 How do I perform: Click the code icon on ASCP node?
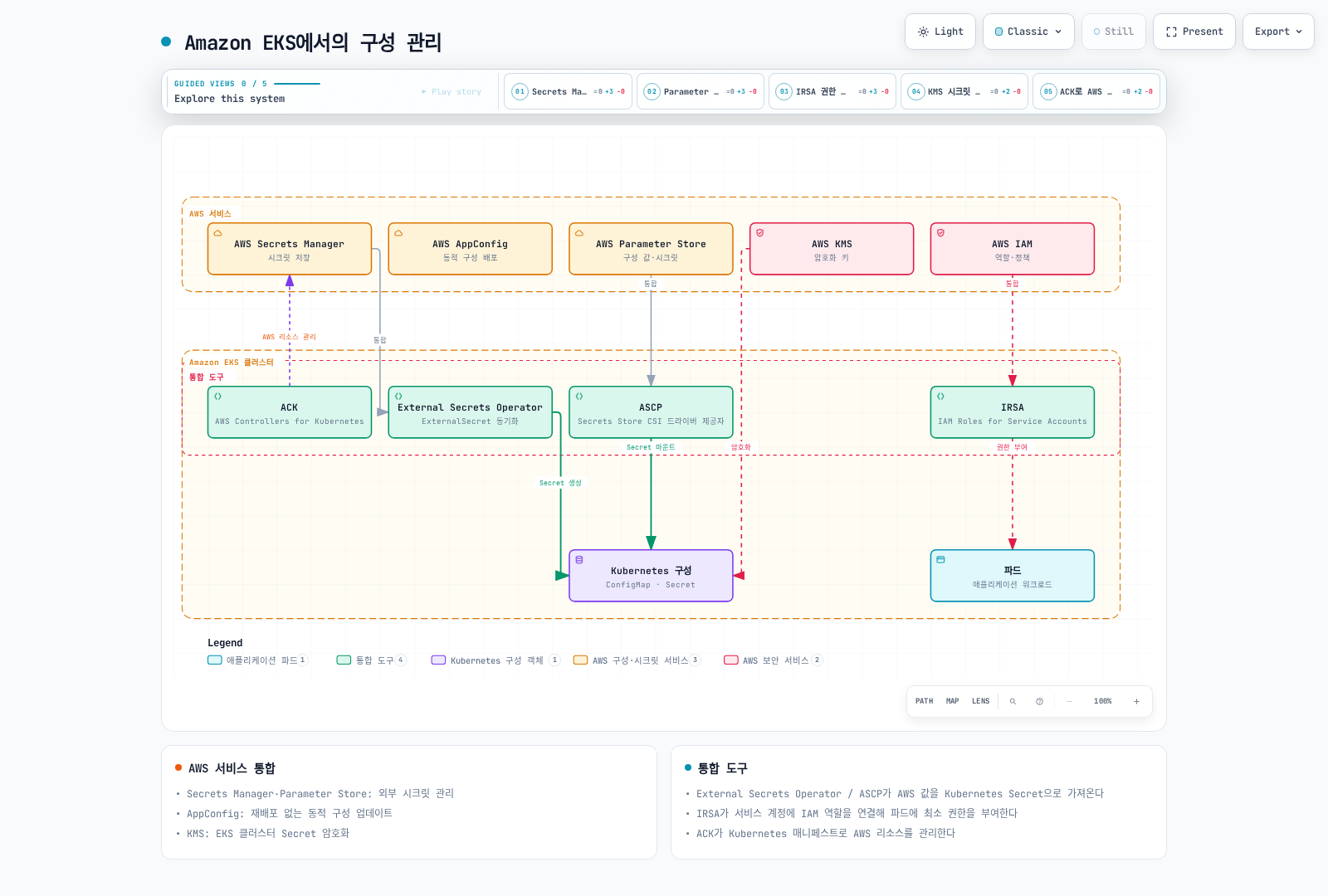coord(579,397)
